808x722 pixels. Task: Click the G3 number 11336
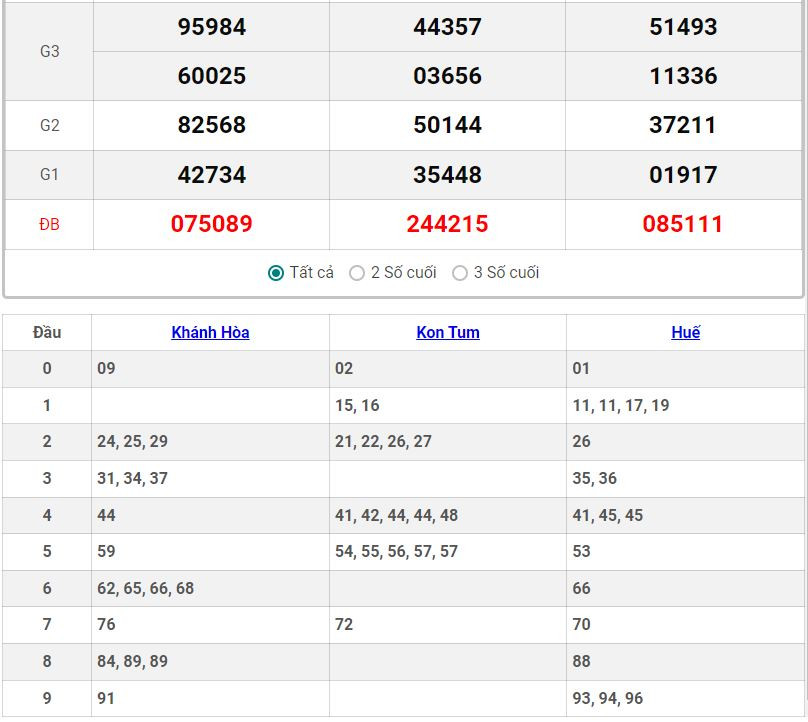[x=683, y=76]
